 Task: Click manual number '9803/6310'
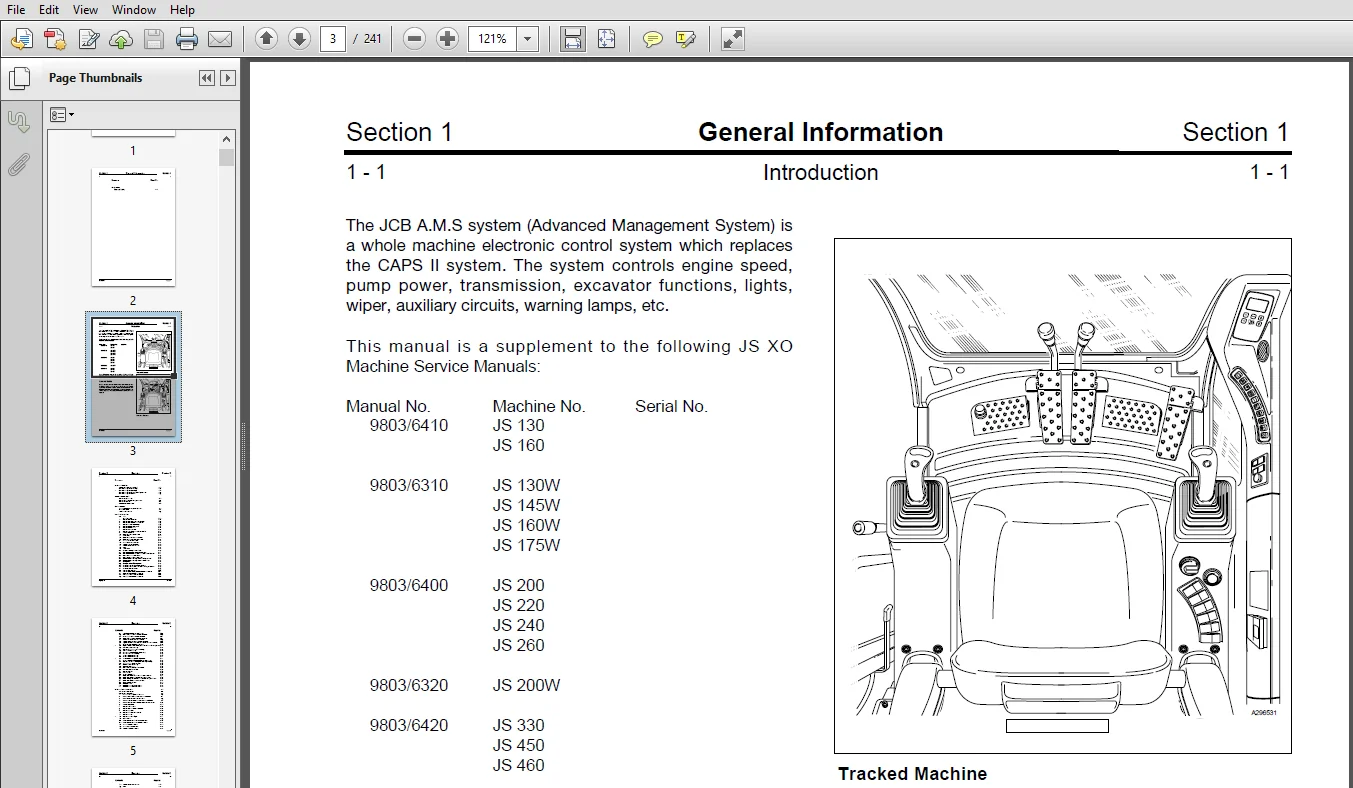coord(409,485)
